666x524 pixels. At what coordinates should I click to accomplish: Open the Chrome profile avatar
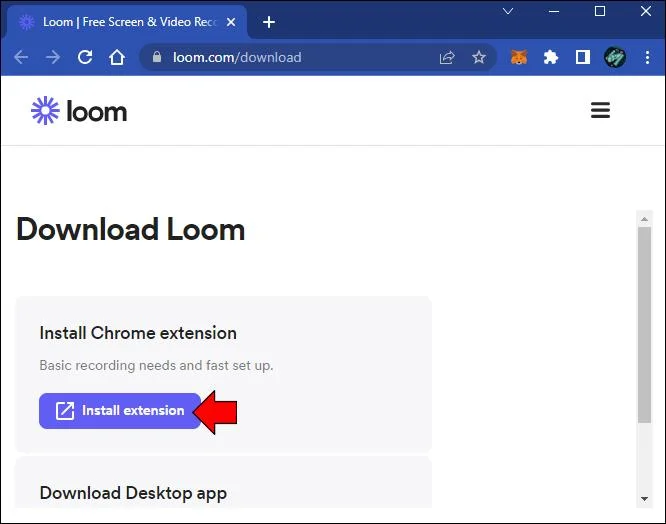point(615,57)
